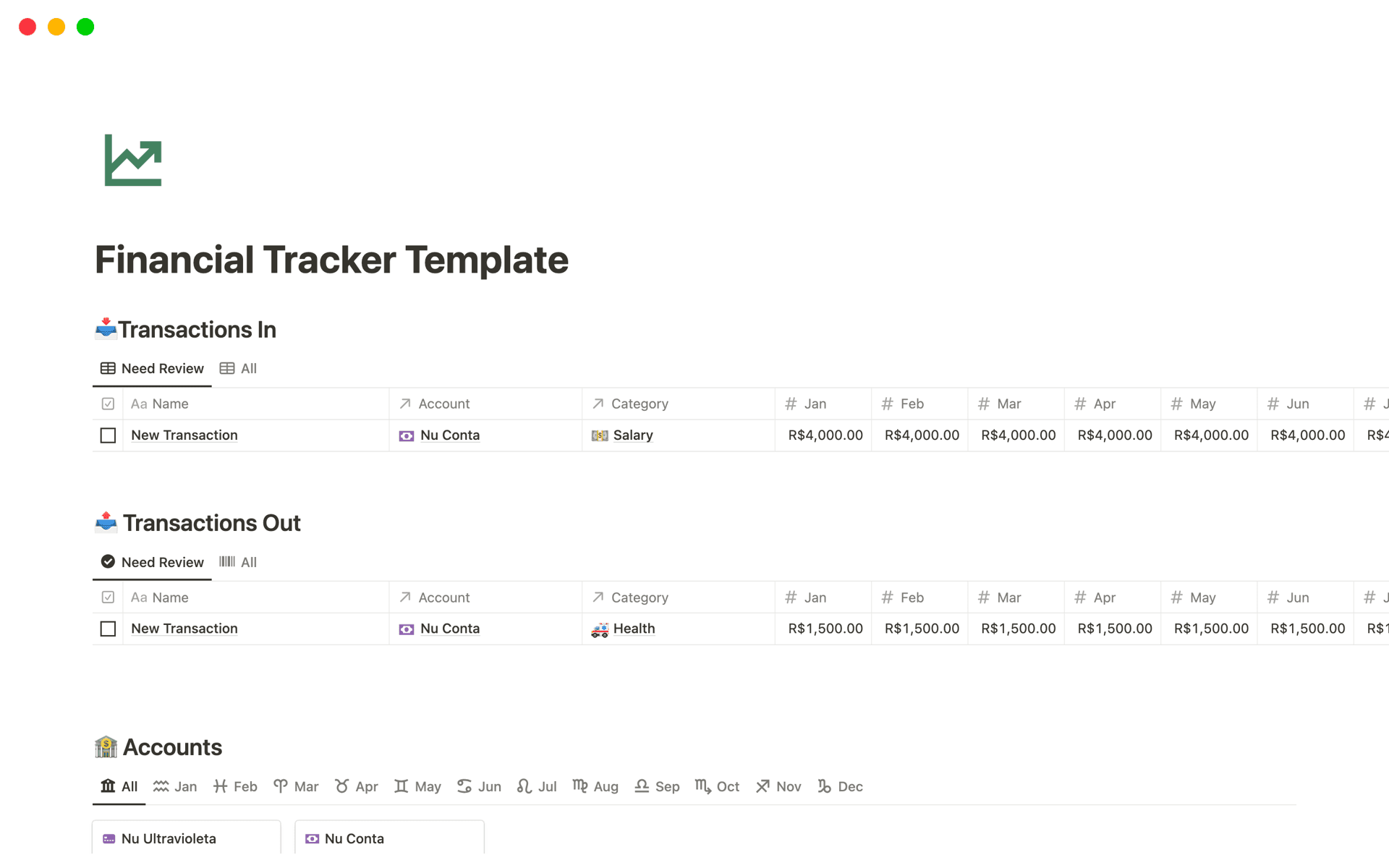Click the arrow icon on the Account column header
The width and height of the screenshot is (1389, 868).
point(404,403)
